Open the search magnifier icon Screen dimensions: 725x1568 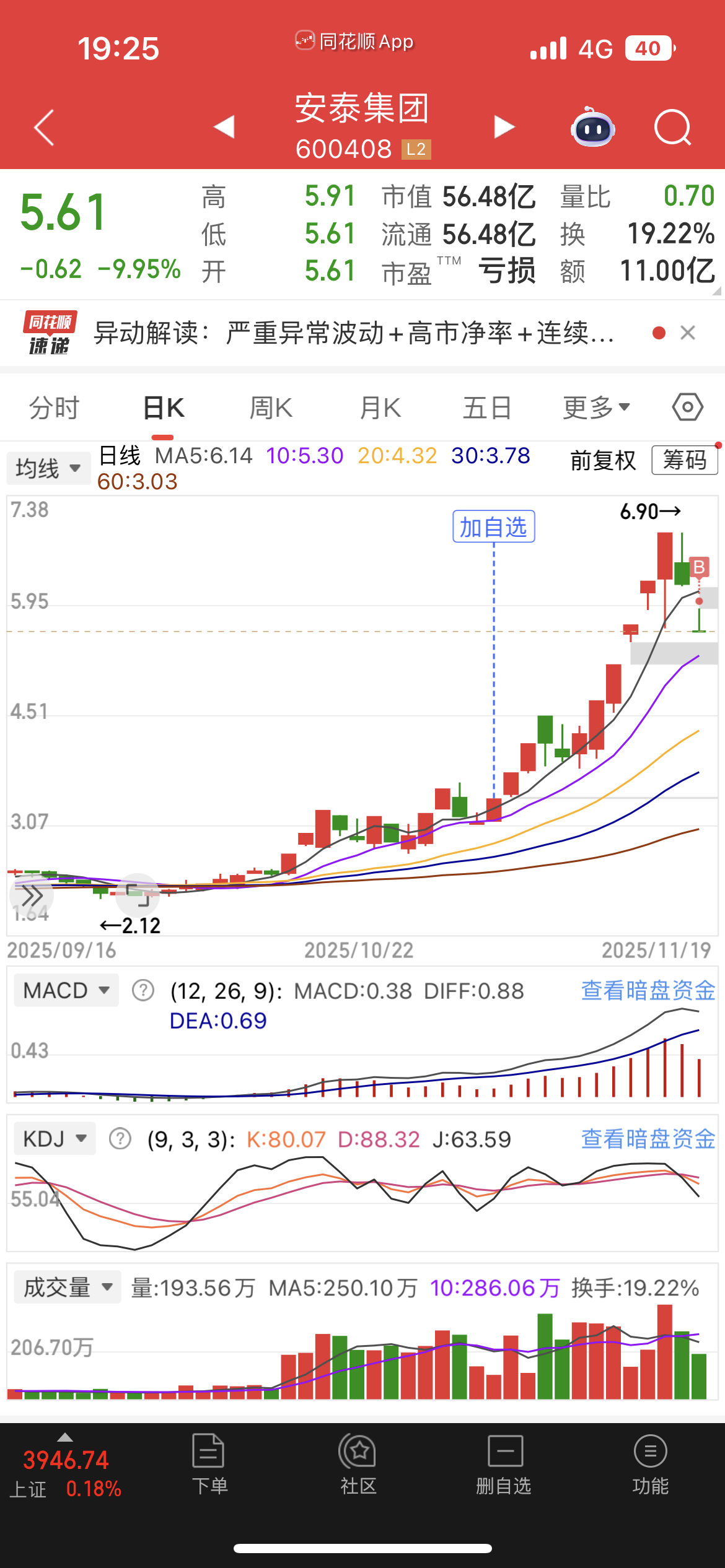click(673, 128)
